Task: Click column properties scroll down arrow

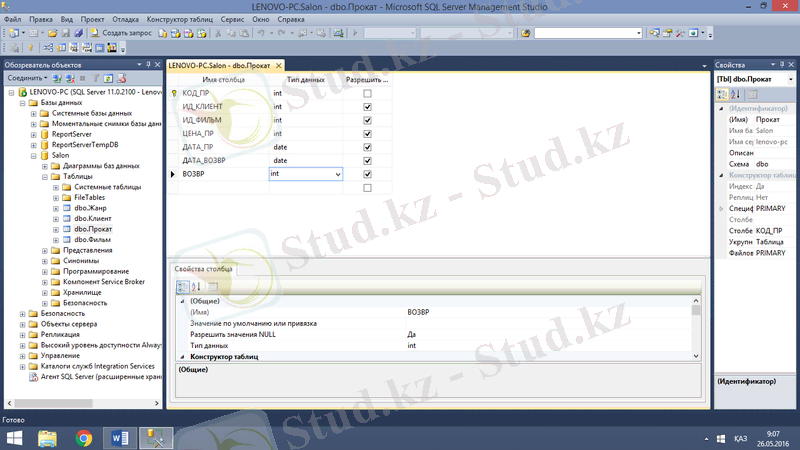Action: point(696,357)
